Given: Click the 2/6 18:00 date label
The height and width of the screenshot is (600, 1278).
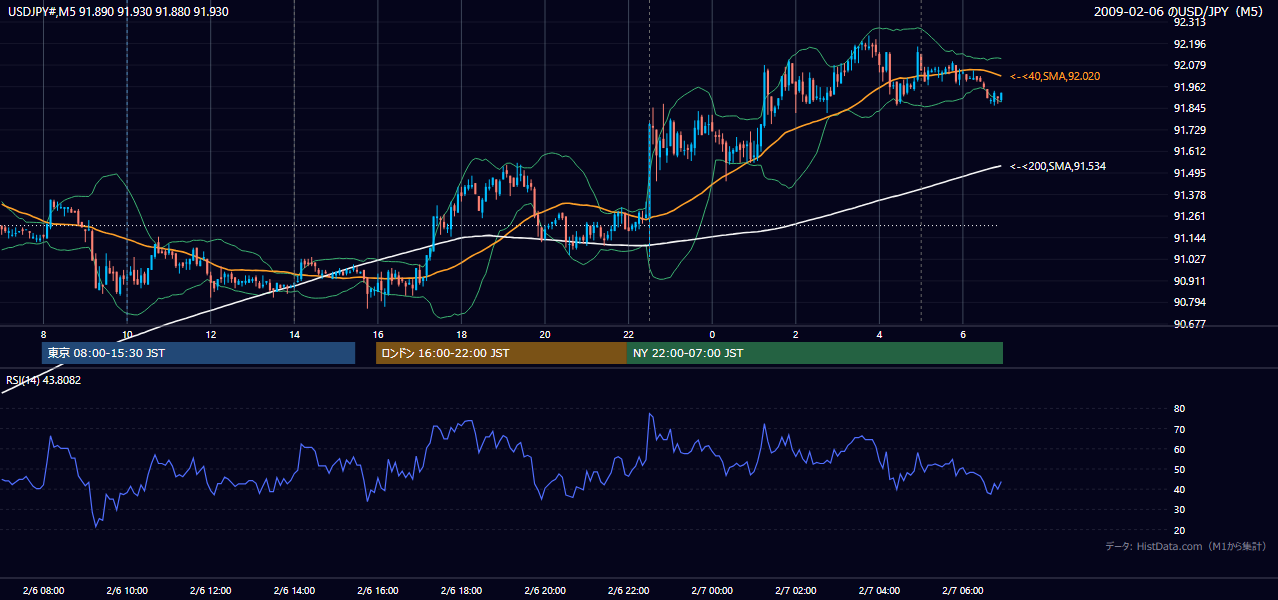Looking at the screenshot, I should tap(461, 591).
